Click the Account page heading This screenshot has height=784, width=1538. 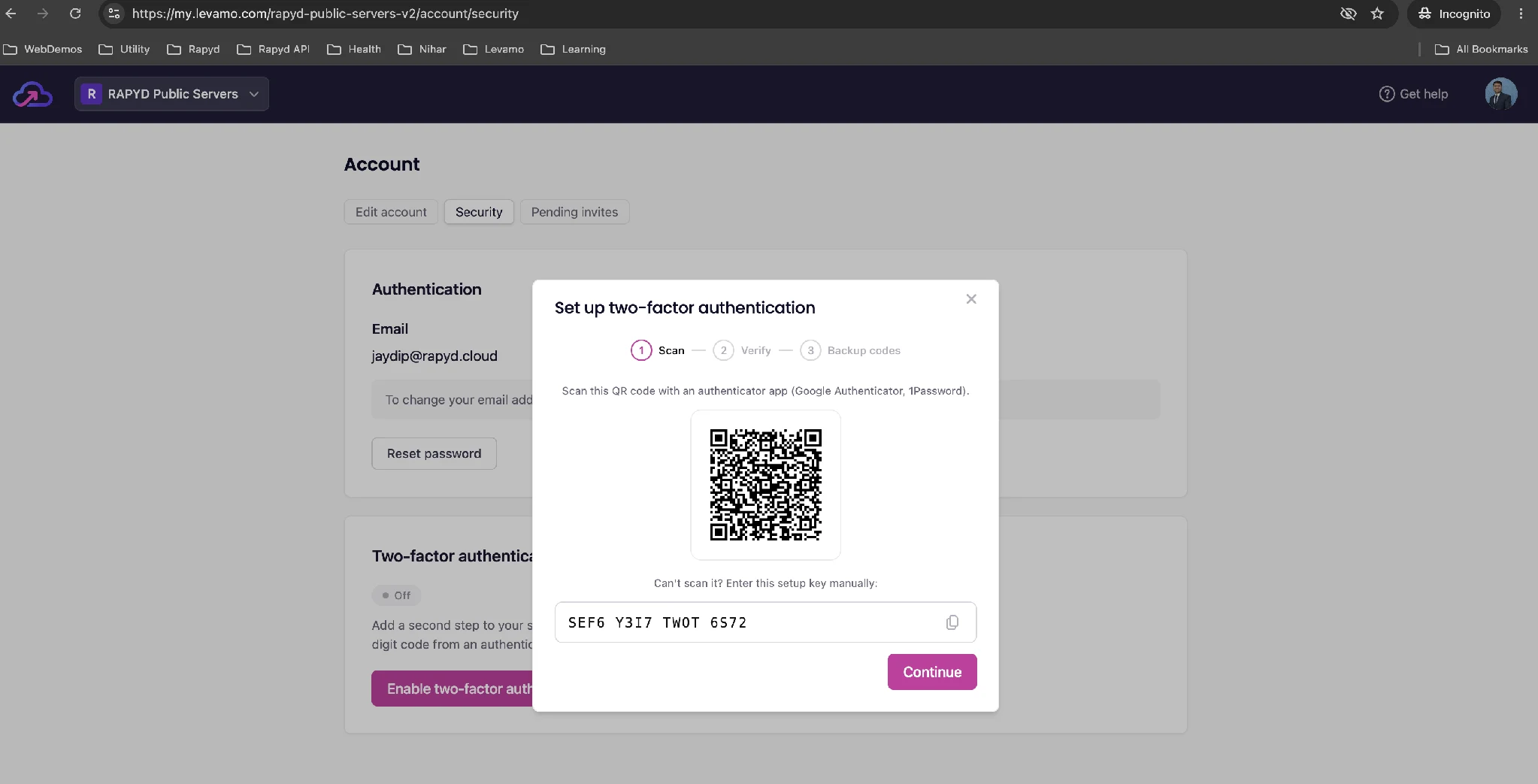(382, 165)
